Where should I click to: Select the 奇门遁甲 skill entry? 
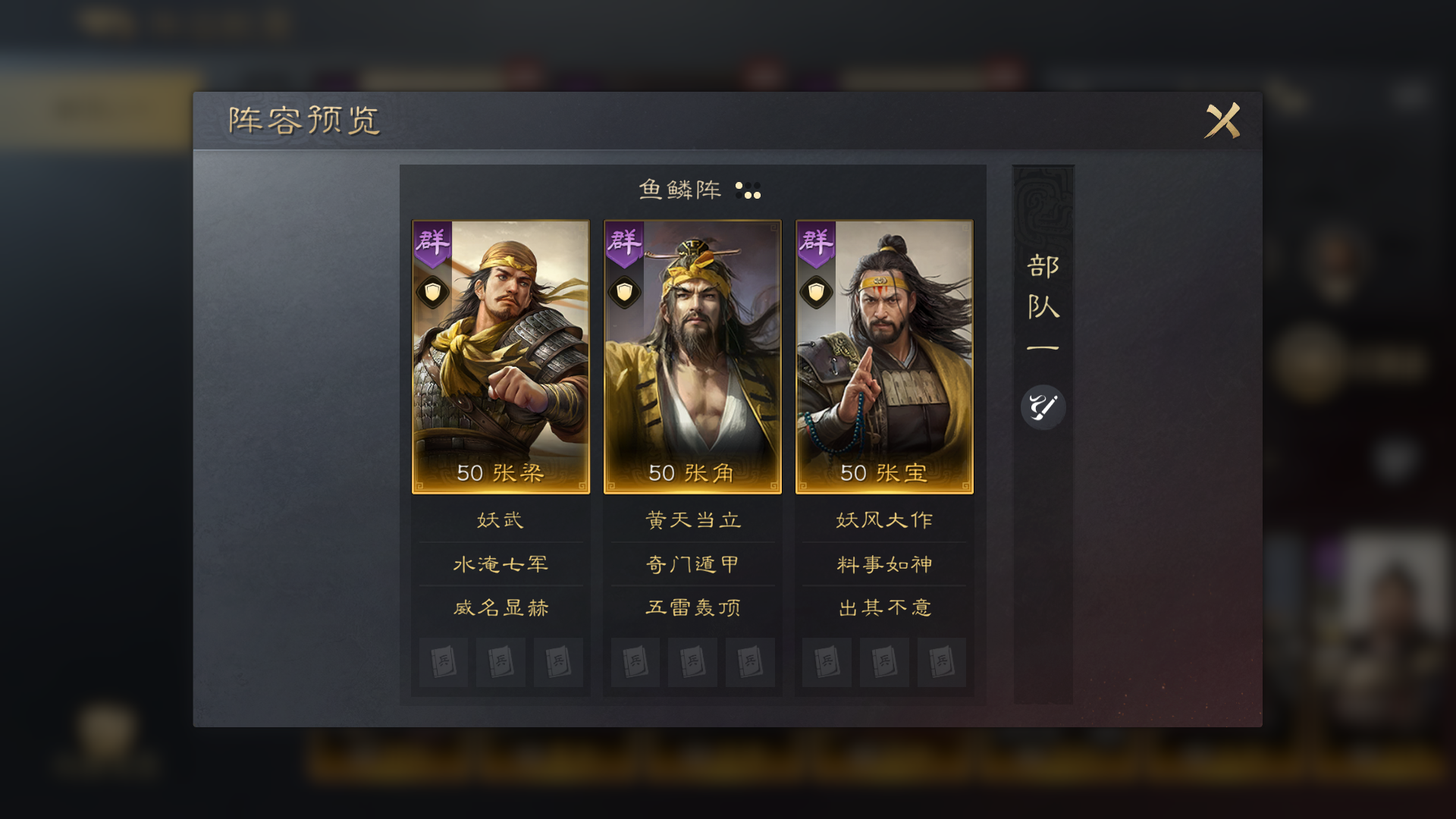click(692, 564)
